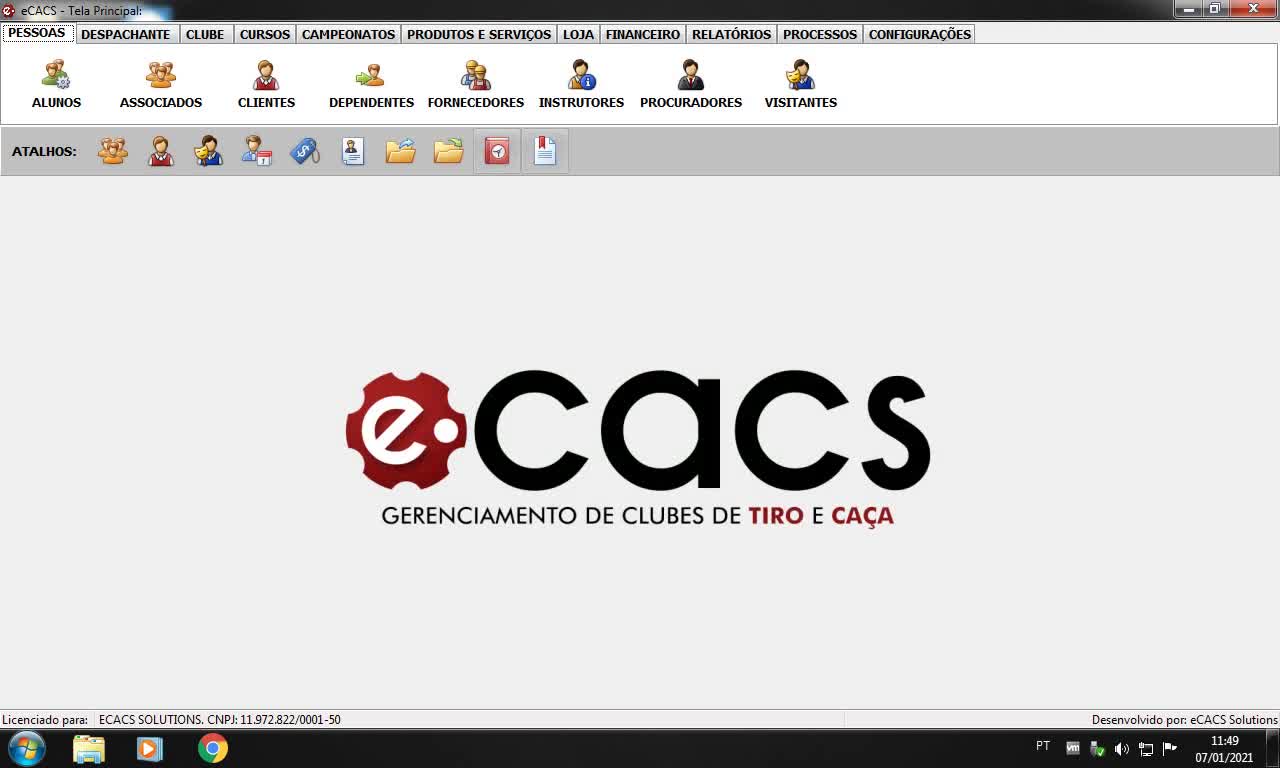Click the eCACS title bar application icon
This screenshot has width=1280, height=768.
[9, 10]
